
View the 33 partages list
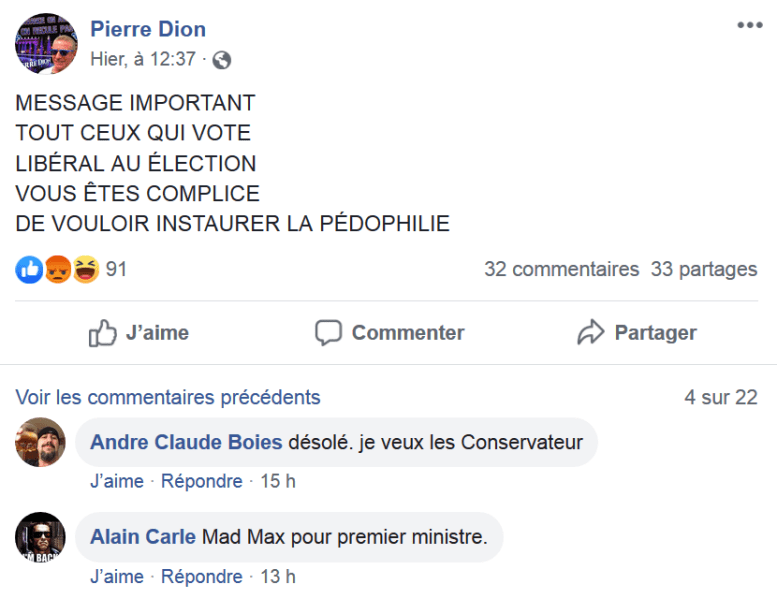pos(704,269)
